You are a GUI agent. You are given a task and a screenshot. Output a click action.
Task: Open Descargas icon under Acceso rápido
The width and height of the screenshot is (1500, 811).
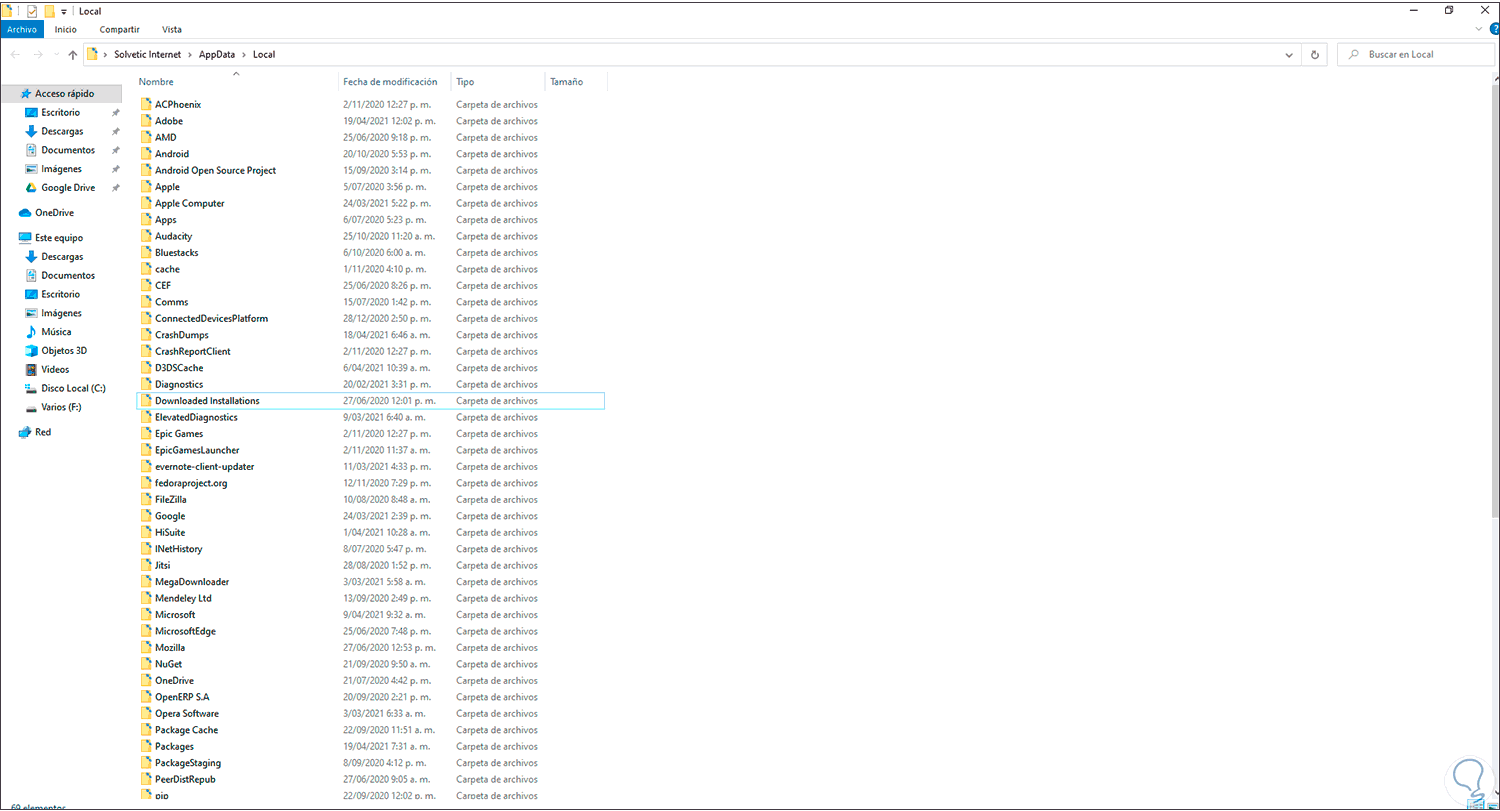tap(31, 131)
